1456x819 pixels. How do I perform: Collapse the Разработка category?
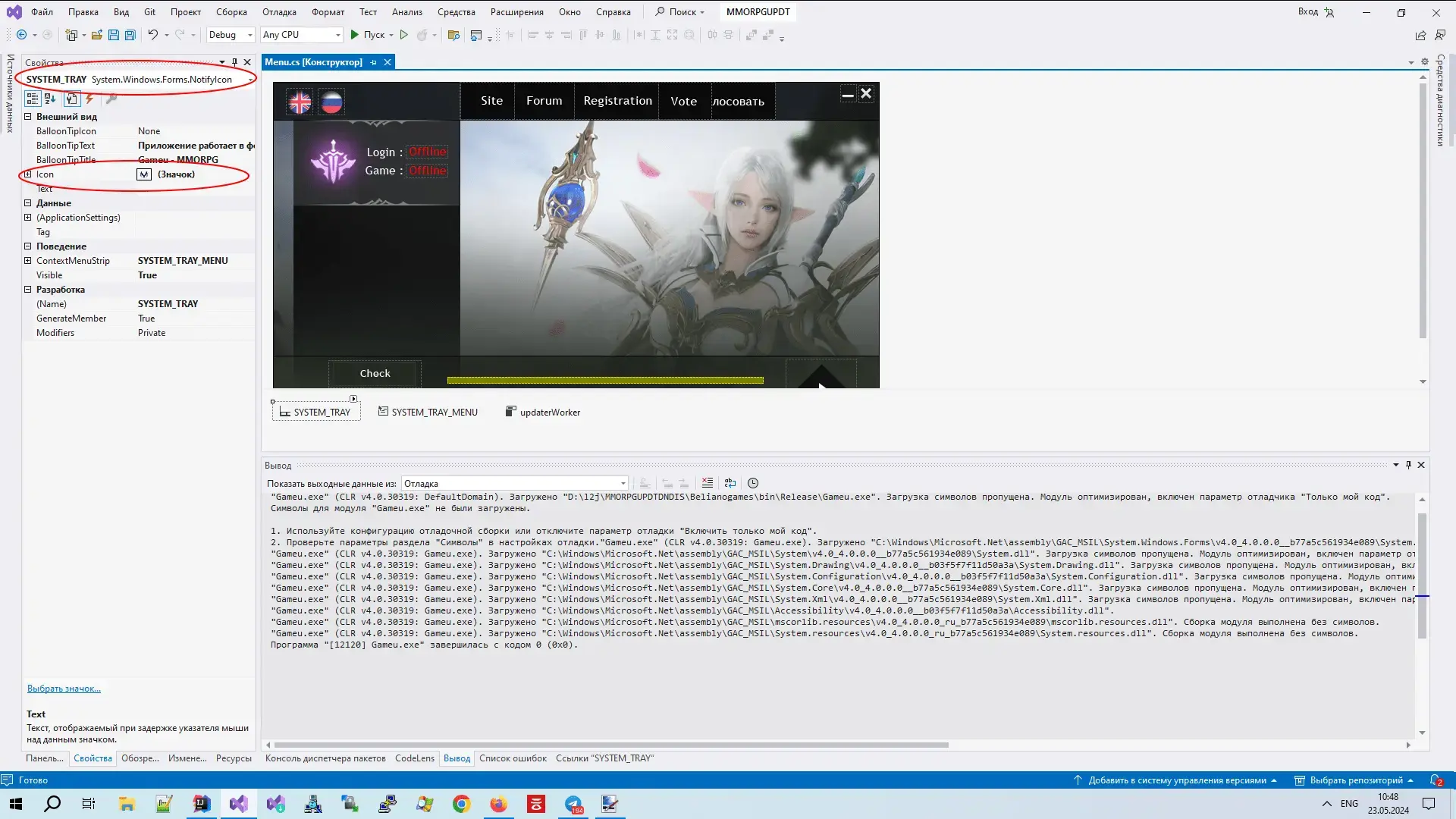pyautogui.click(x=28, y=290)
